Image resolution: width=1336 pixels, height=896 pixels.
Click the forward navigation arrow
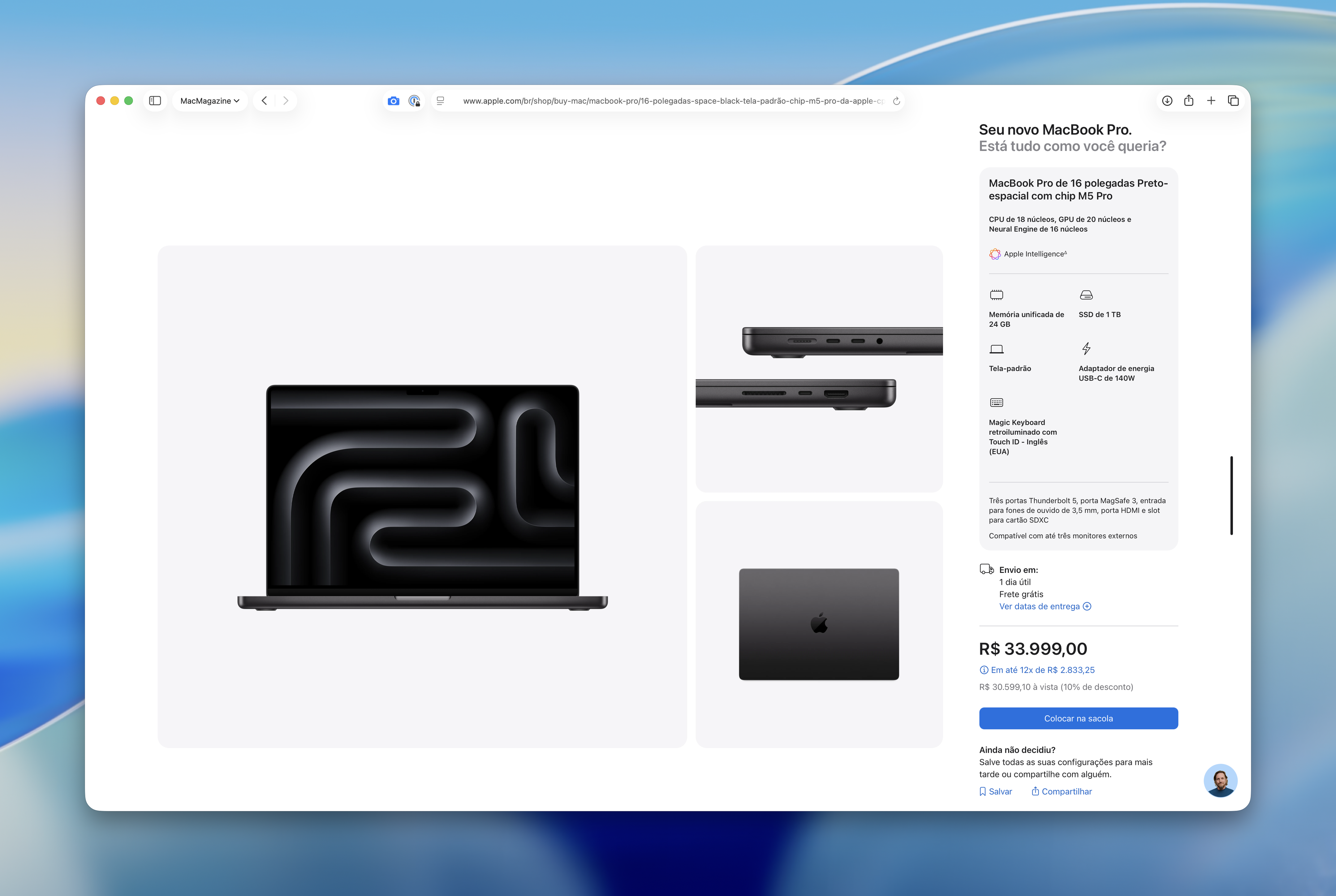pyautogui.click(x=286, y=100)
